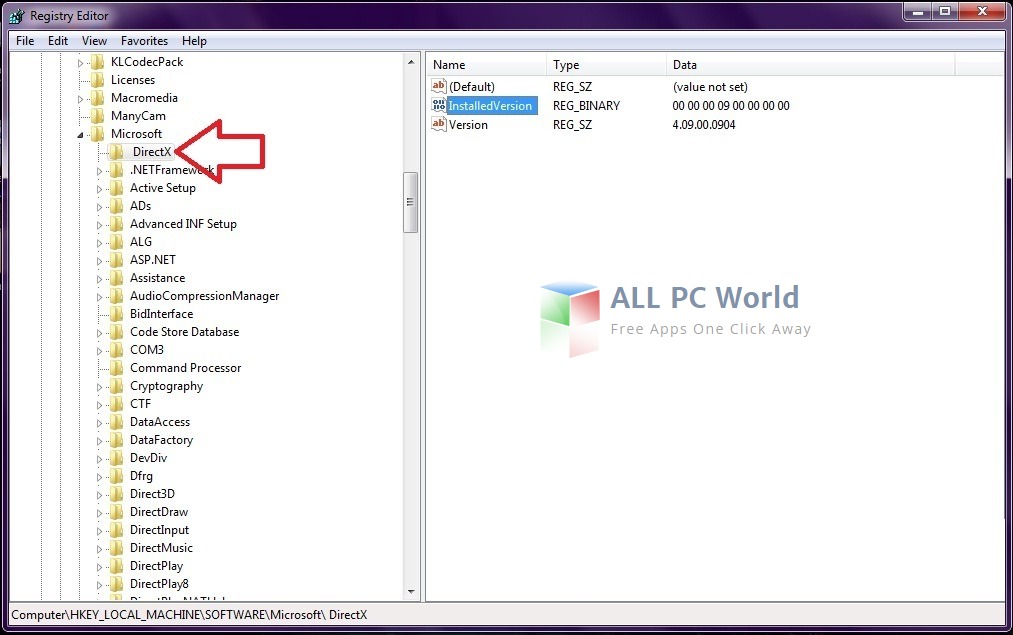1013x635 pixels.
Task: Select the DirectInput tree key
Action: click(x=160, y=530)
